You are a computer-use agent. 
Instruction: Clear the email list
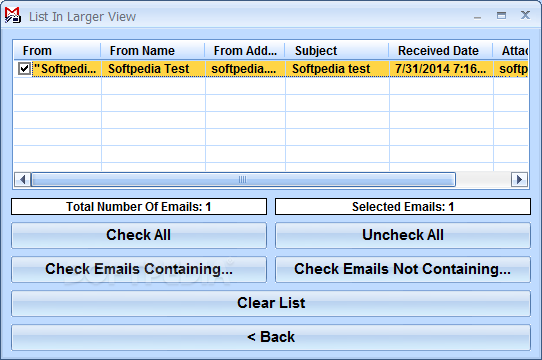point(271,303)
